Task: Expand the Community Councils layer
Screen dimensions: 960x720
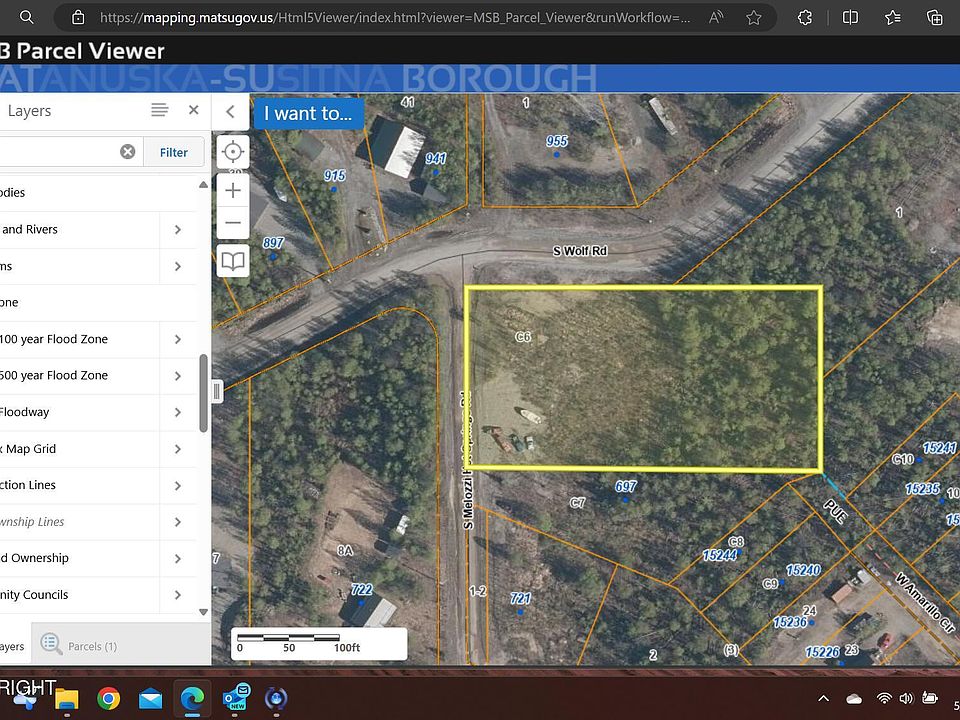Action: [178, 595]
